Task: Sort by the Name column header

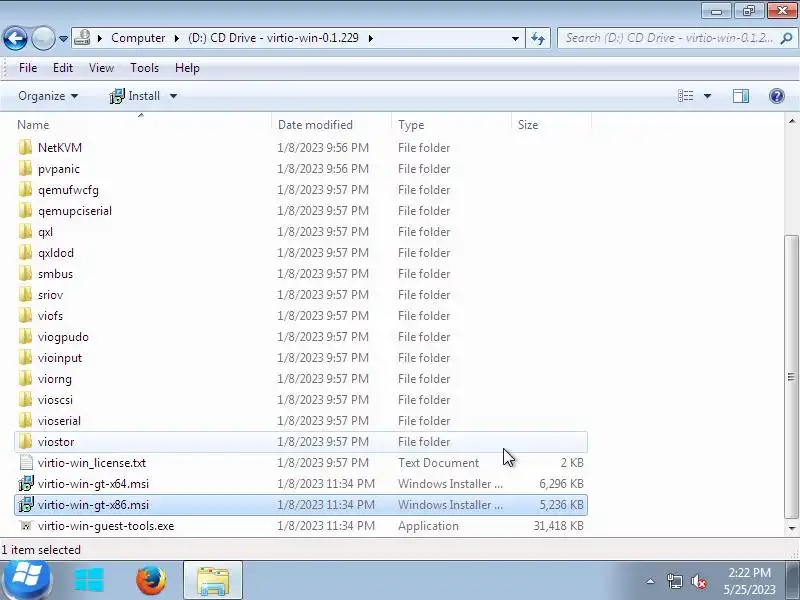Action: [33, 125]
